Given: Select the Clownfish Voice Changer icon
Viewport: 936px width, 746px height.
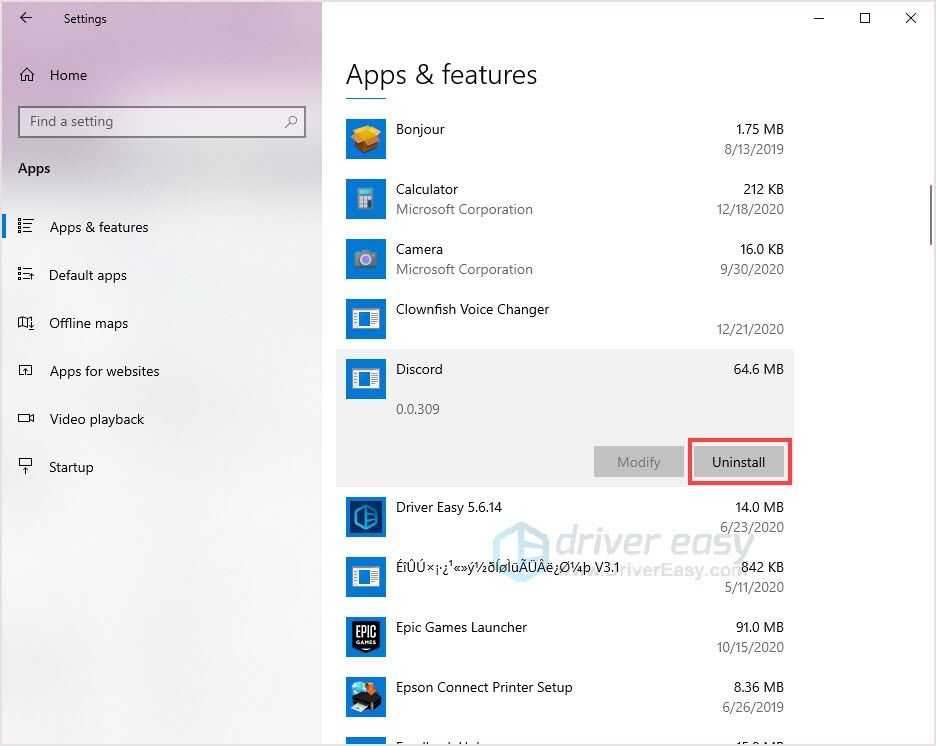Looking at the screenshot, I should 366,319.
